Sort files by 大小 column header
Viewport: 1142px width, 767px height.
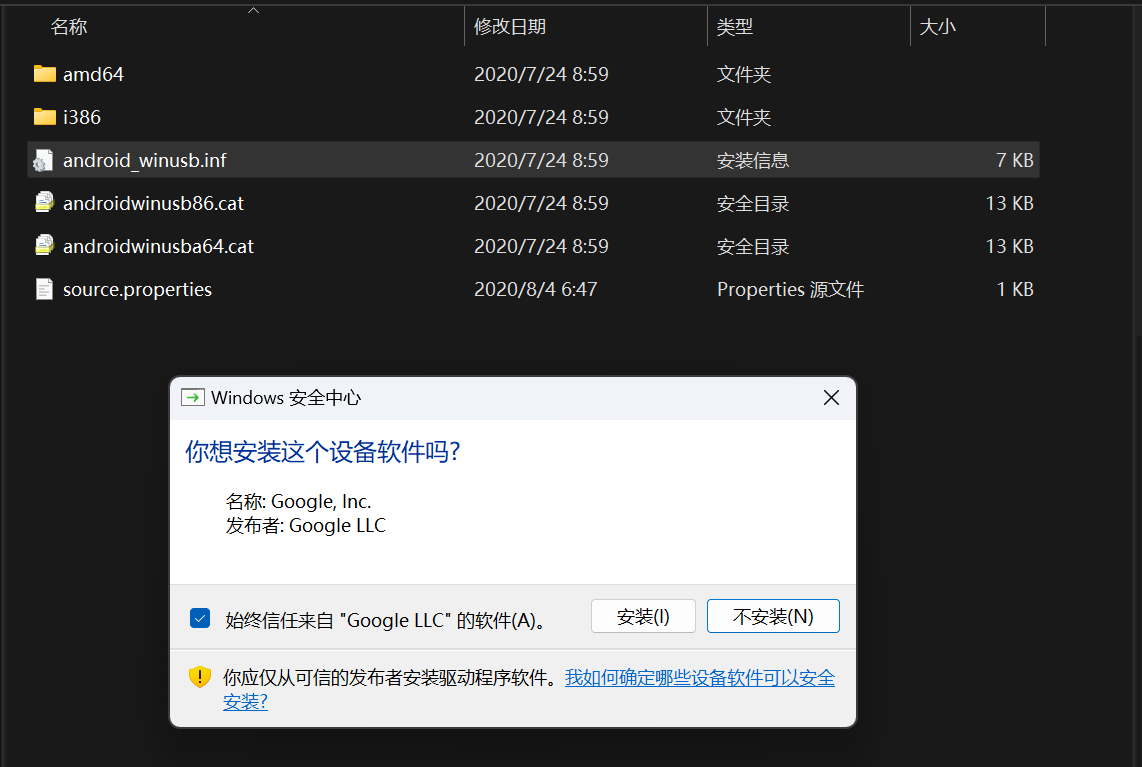937,27
